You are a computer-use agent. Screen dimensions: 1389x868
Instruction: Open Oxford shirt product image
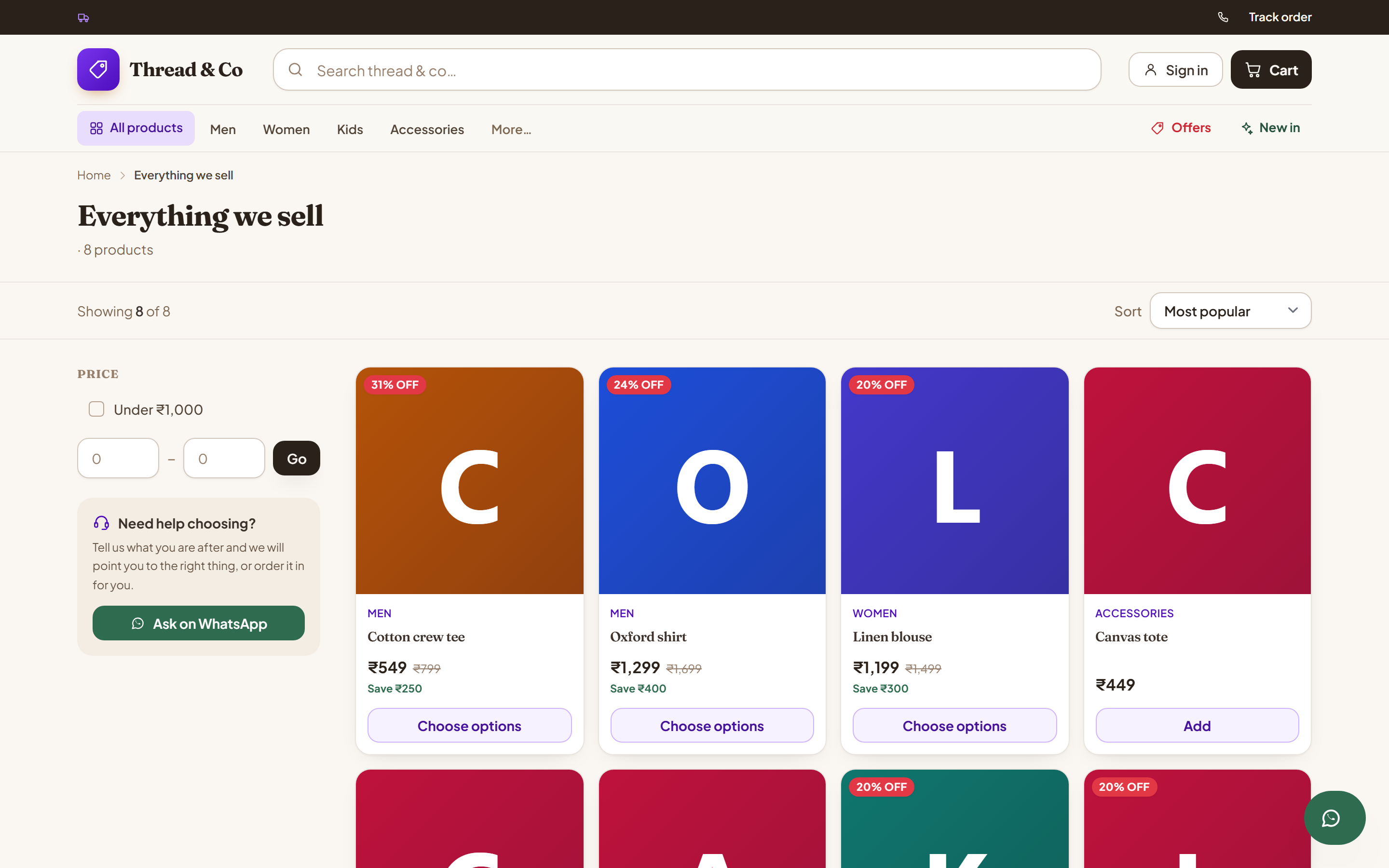pos(712,481)
